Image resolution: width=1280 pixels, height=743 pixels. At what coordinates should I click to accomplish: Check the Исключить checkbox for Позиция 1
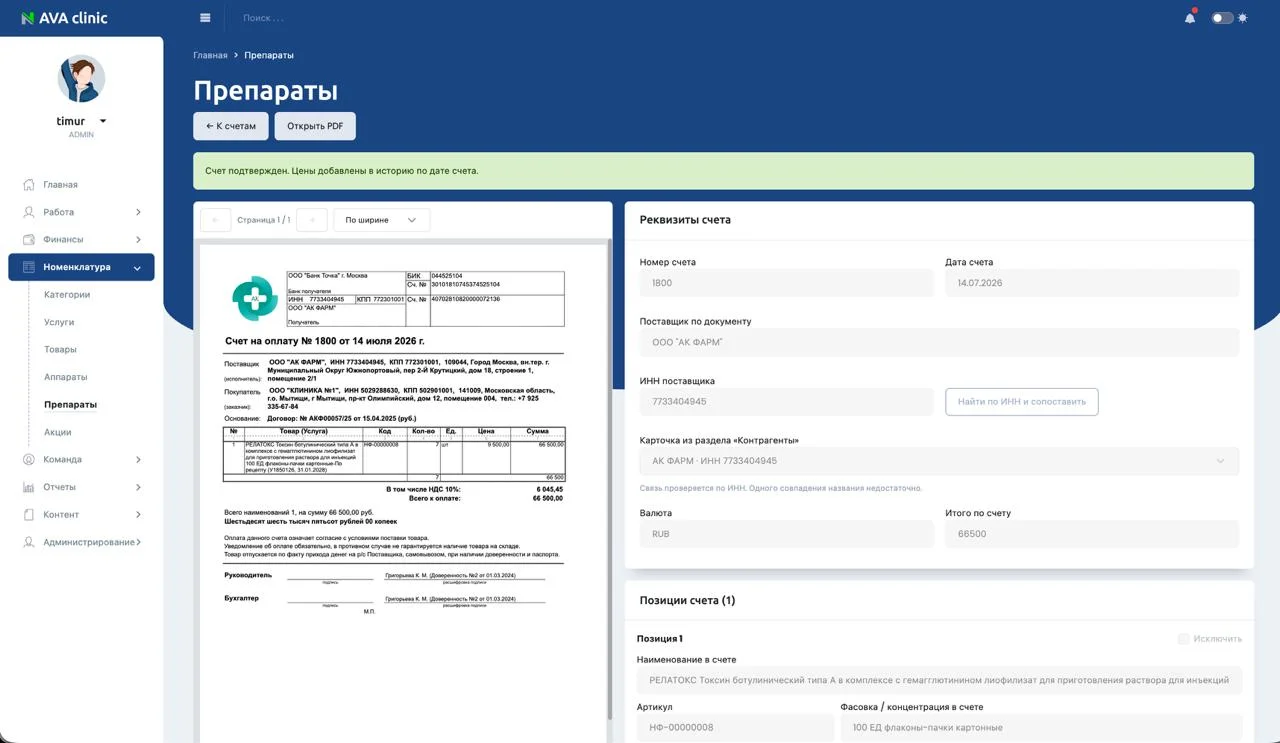point(1184,639)
